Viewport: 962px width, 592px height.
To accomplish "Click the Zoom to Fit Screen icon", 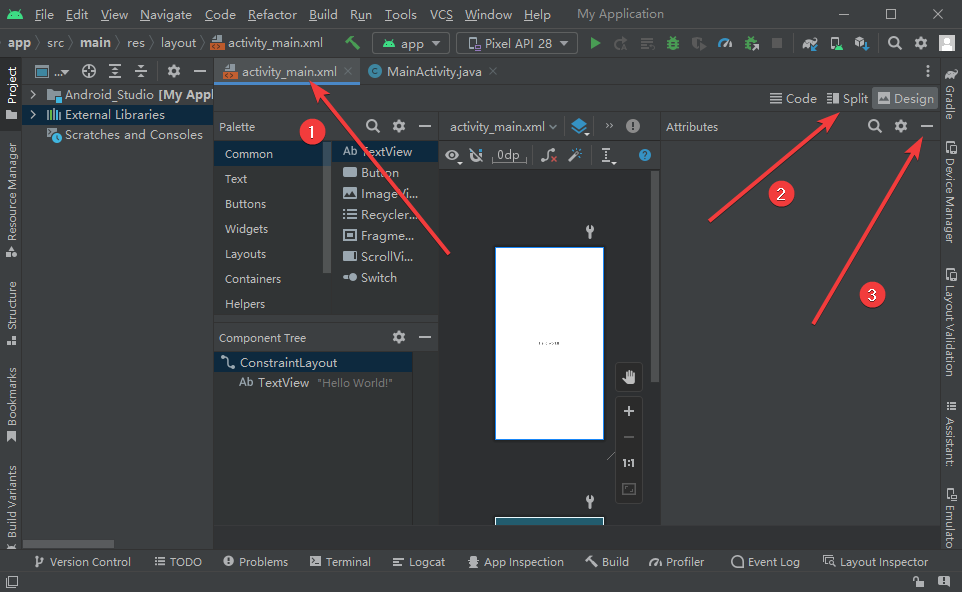I will tap(629, 489).
